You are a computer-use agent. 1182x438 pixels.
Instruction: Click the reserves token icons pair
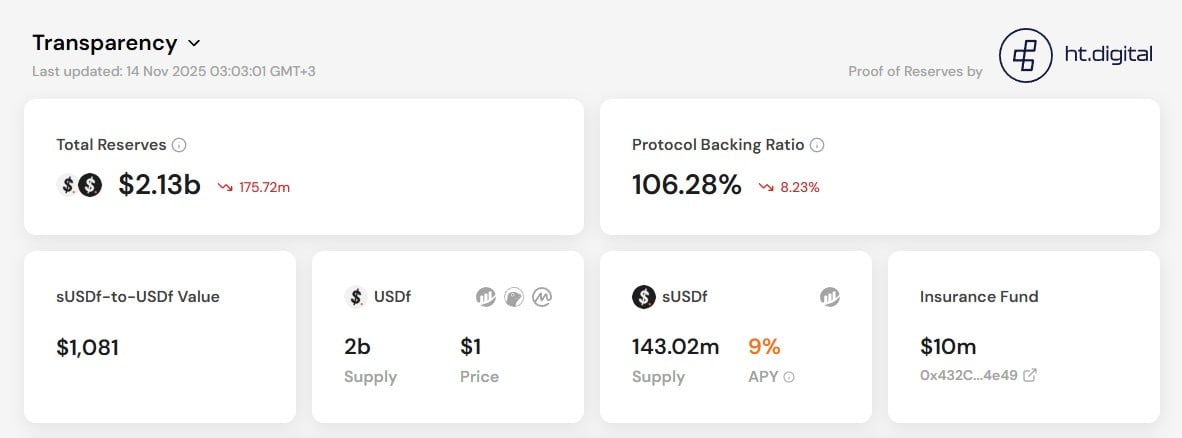(82, 185)
